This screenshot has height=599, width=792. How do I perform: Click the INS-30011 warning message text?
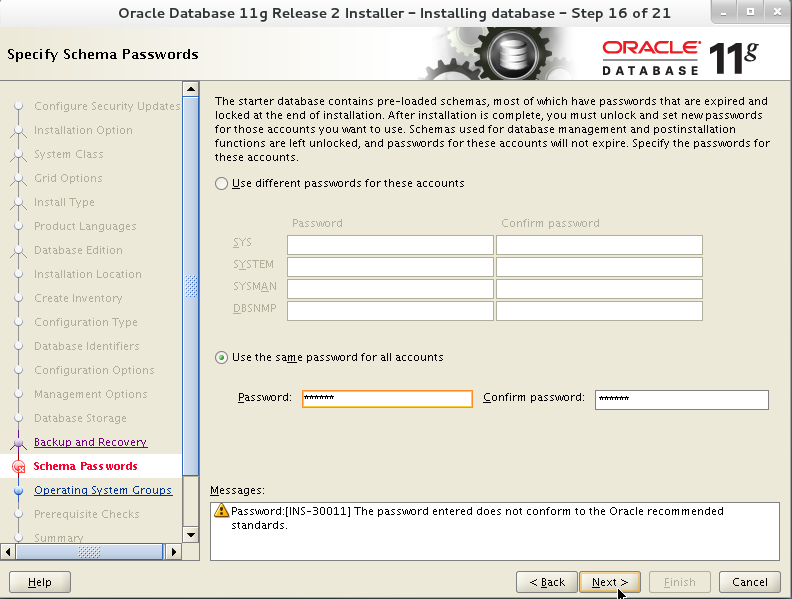tap(477, 518)
